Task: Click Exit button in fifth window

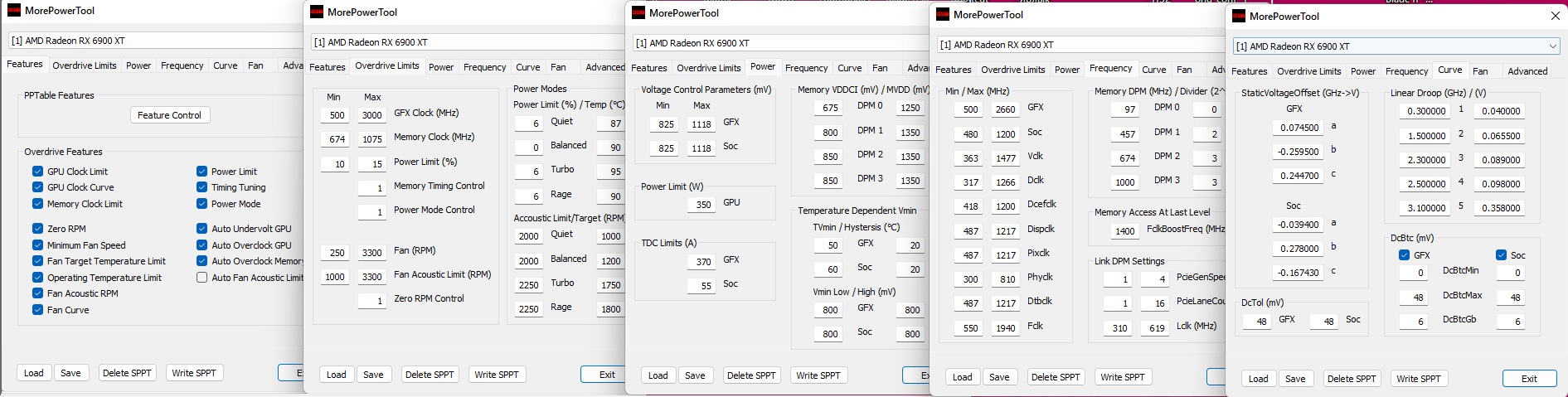Action: (1529, 379)
